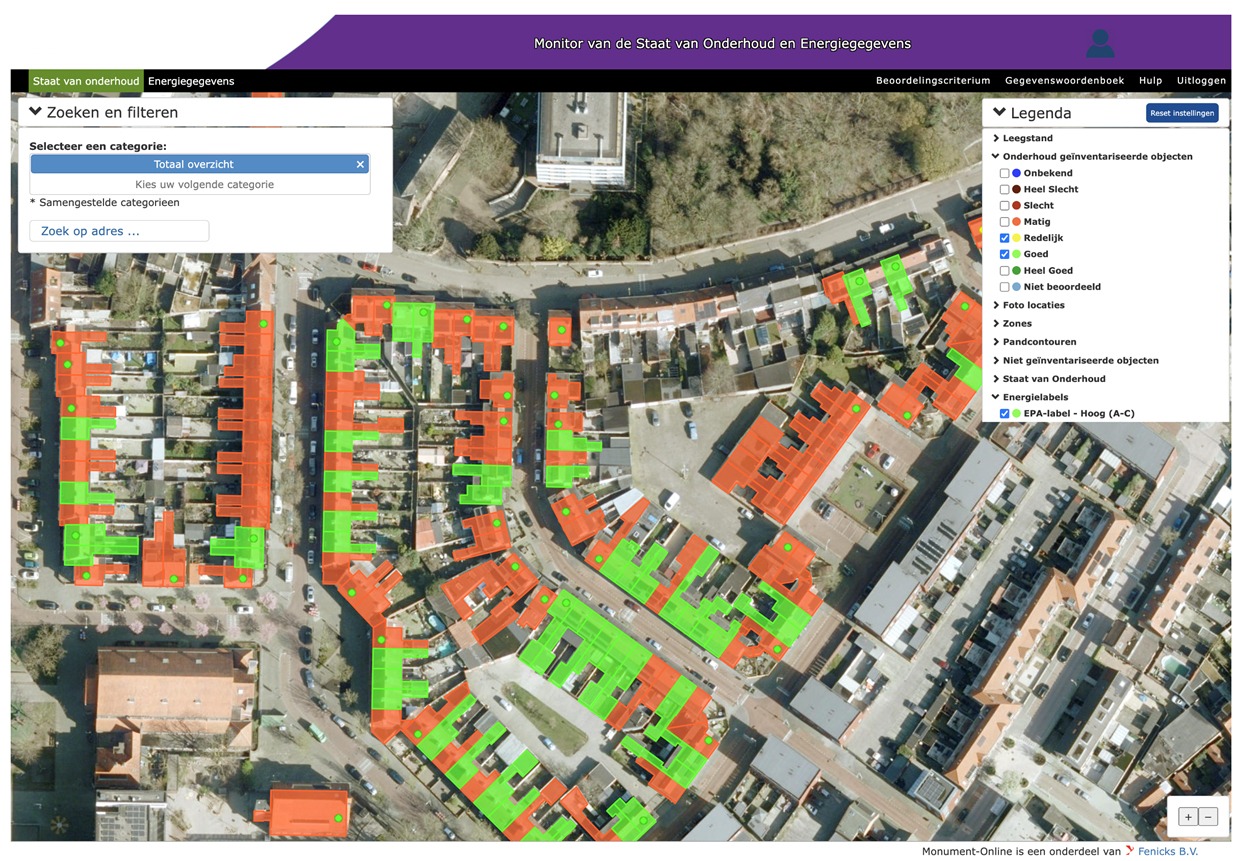Click the Fenicks logo icon in footer
This screenshot has height=861, width=1236.
coord(1129,851)
